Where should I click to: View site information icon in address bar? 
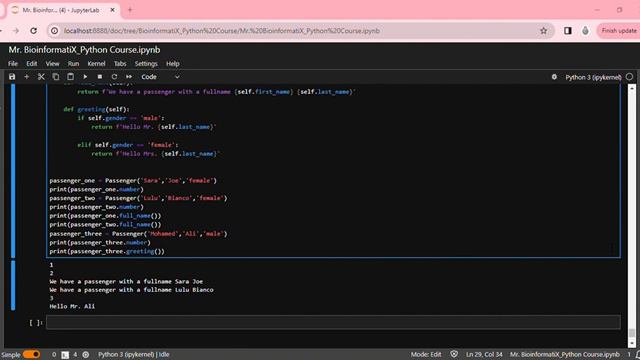pos(54,31)
